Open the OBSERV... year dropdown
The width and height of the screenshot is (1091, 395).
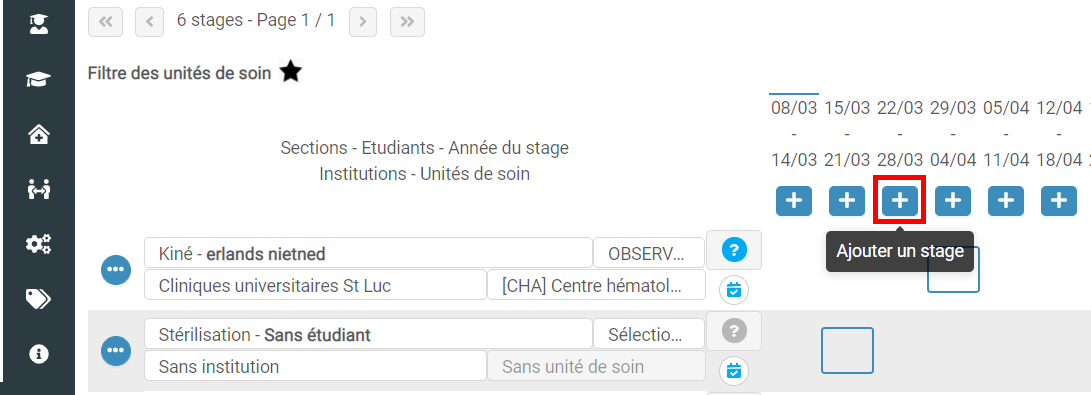coord(648,253)
